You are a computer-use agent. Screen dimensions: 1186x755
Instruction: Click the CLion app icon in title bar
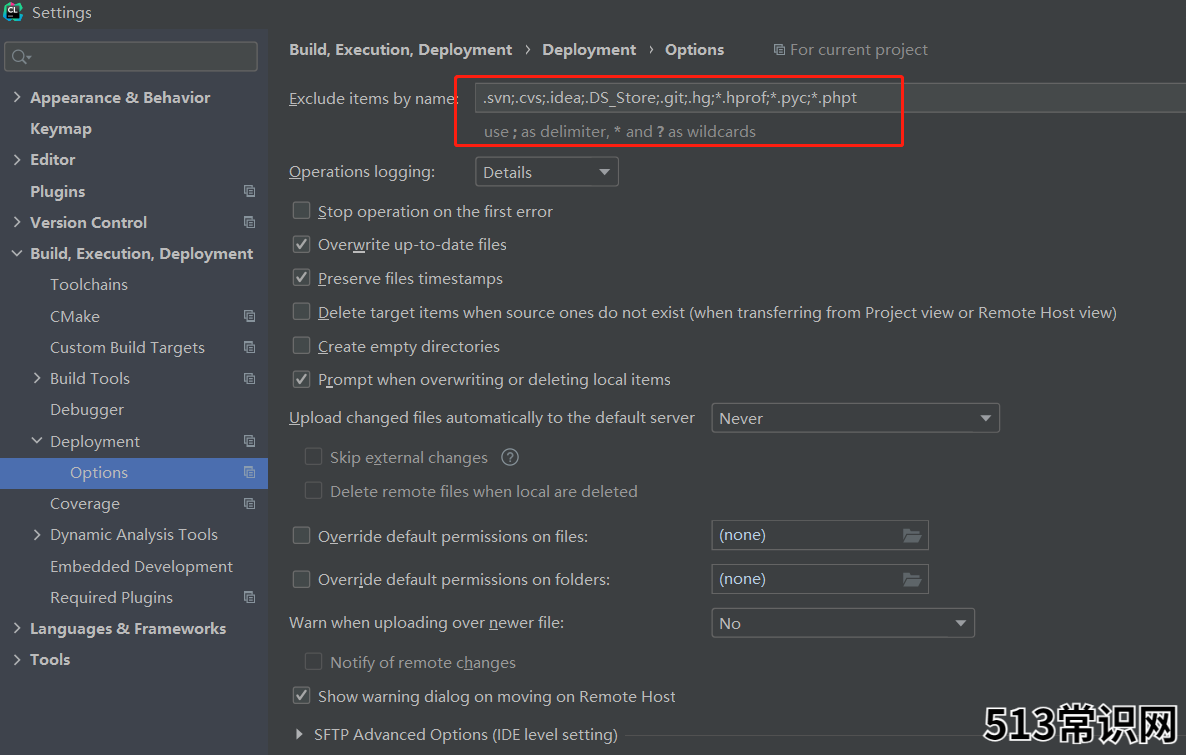pyautogui.click(x=13, y=11)
